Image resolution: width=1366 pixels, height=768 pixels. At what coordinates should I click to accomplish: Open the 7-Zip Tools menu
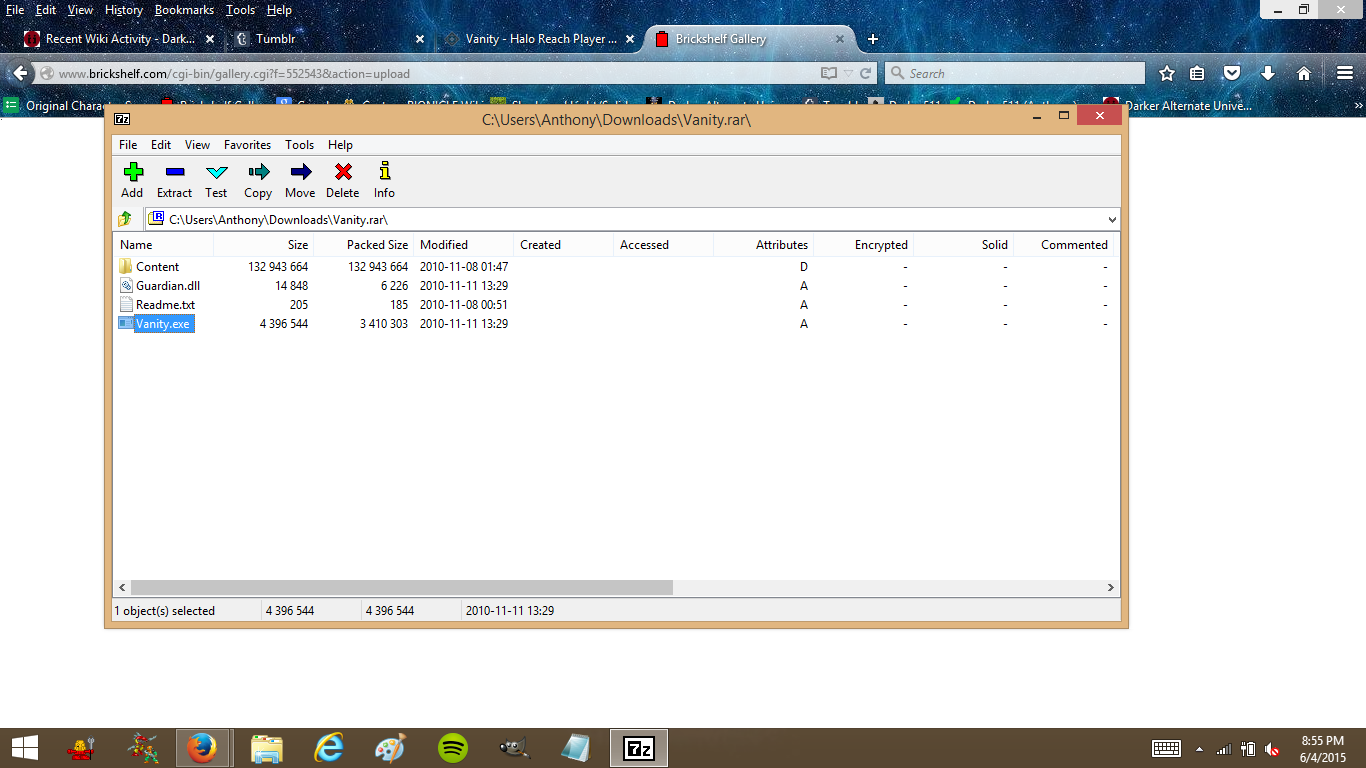pyautogui.click(x=299, y=145)
